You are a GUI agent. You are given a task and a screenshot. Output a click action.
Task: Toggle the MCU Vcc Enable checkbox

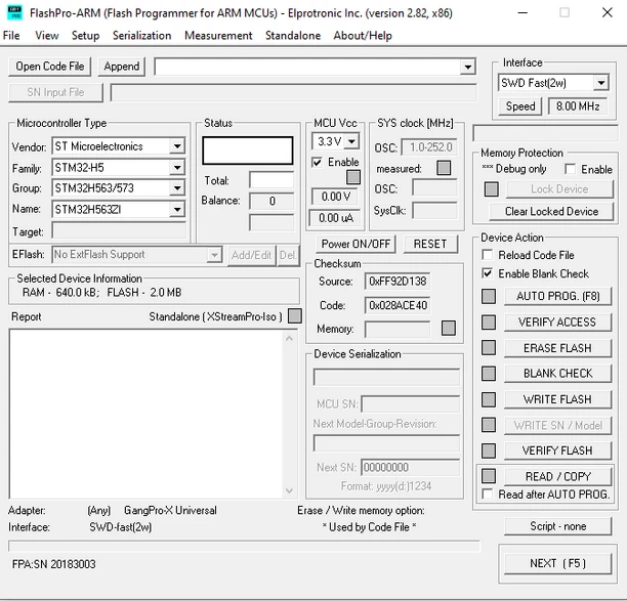tap(317, 162)
